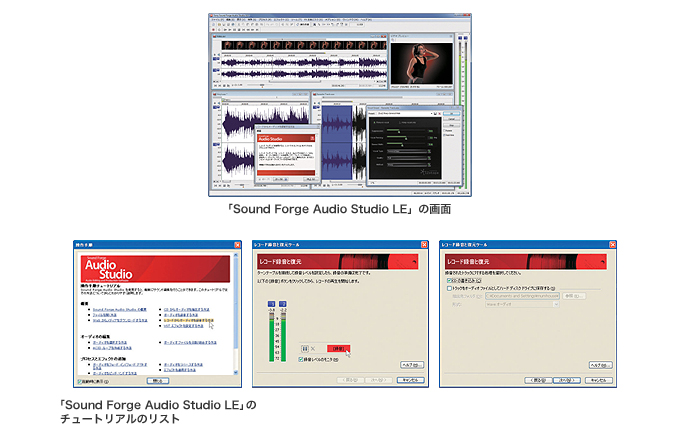Close the level-setting record dialog
Viewport: 680px width, 440px height.
pos(424,244)
